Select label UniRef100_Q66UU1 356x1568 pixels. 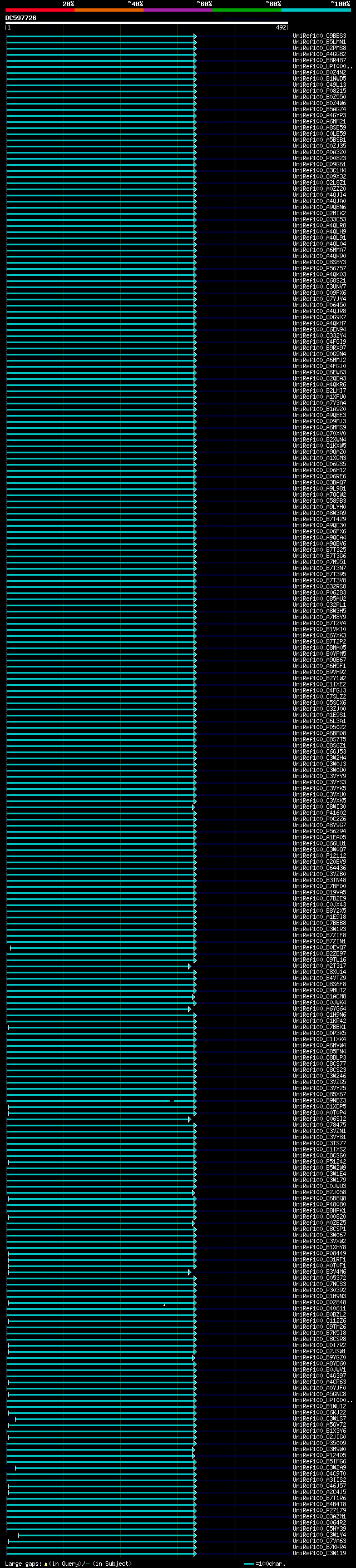click(x=319, y=843)
